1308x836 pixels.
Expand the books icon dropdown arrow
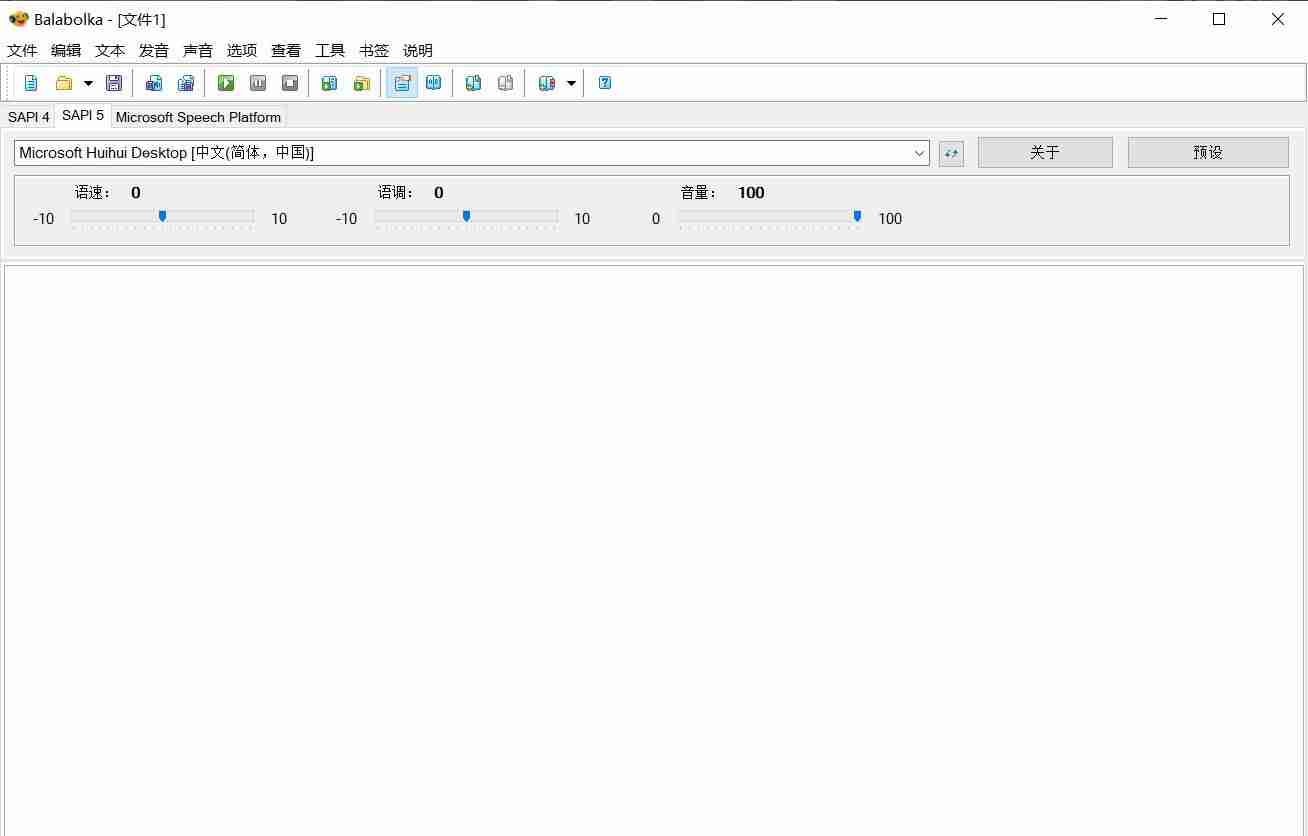[x=571, y=83]
